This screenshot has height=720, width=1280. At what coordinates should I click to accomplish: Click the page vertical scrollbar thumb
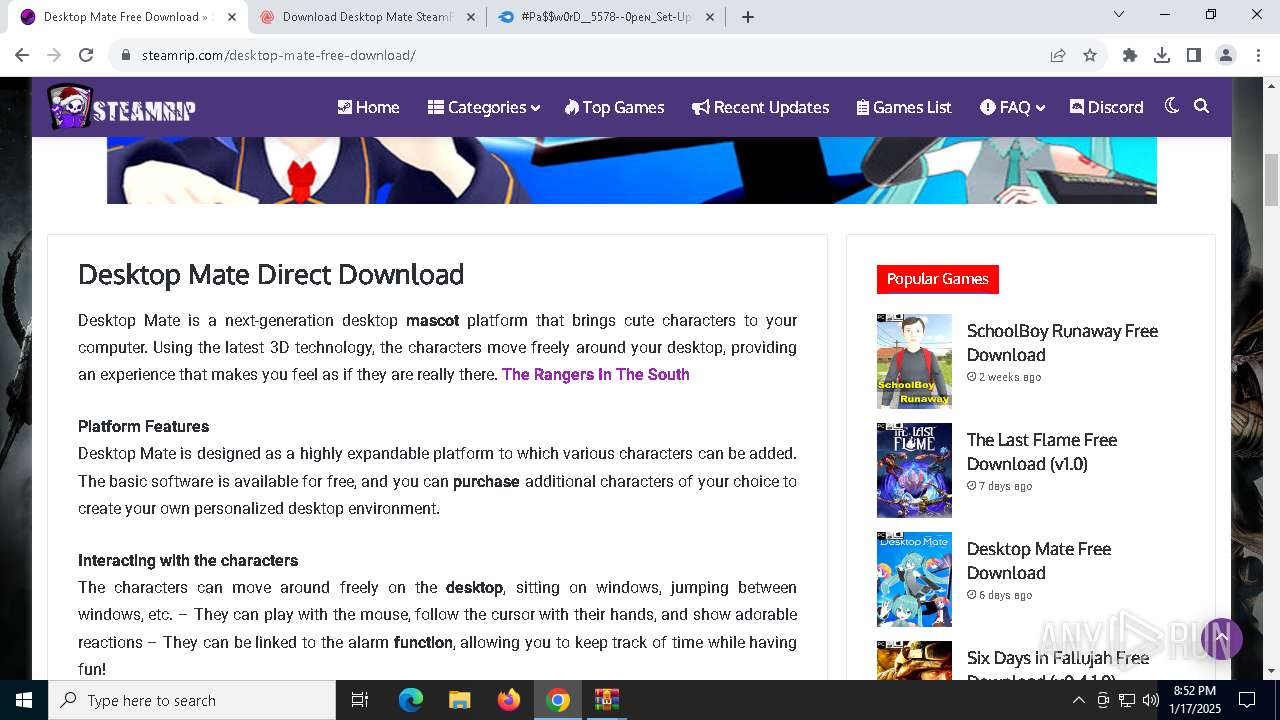[x=1271, y=180]
